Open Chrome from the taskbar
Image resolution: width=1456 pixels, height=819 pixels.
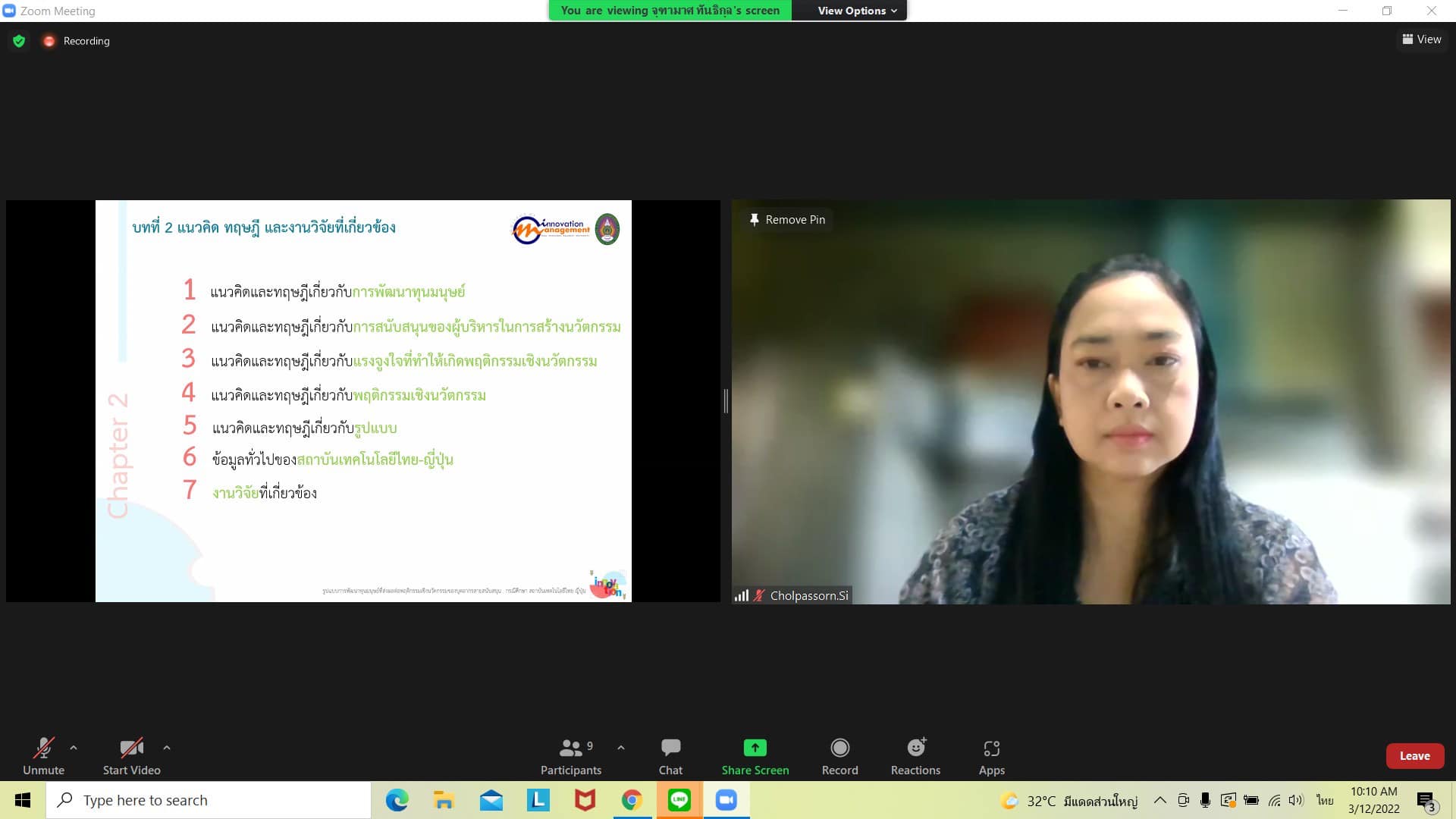632,800
